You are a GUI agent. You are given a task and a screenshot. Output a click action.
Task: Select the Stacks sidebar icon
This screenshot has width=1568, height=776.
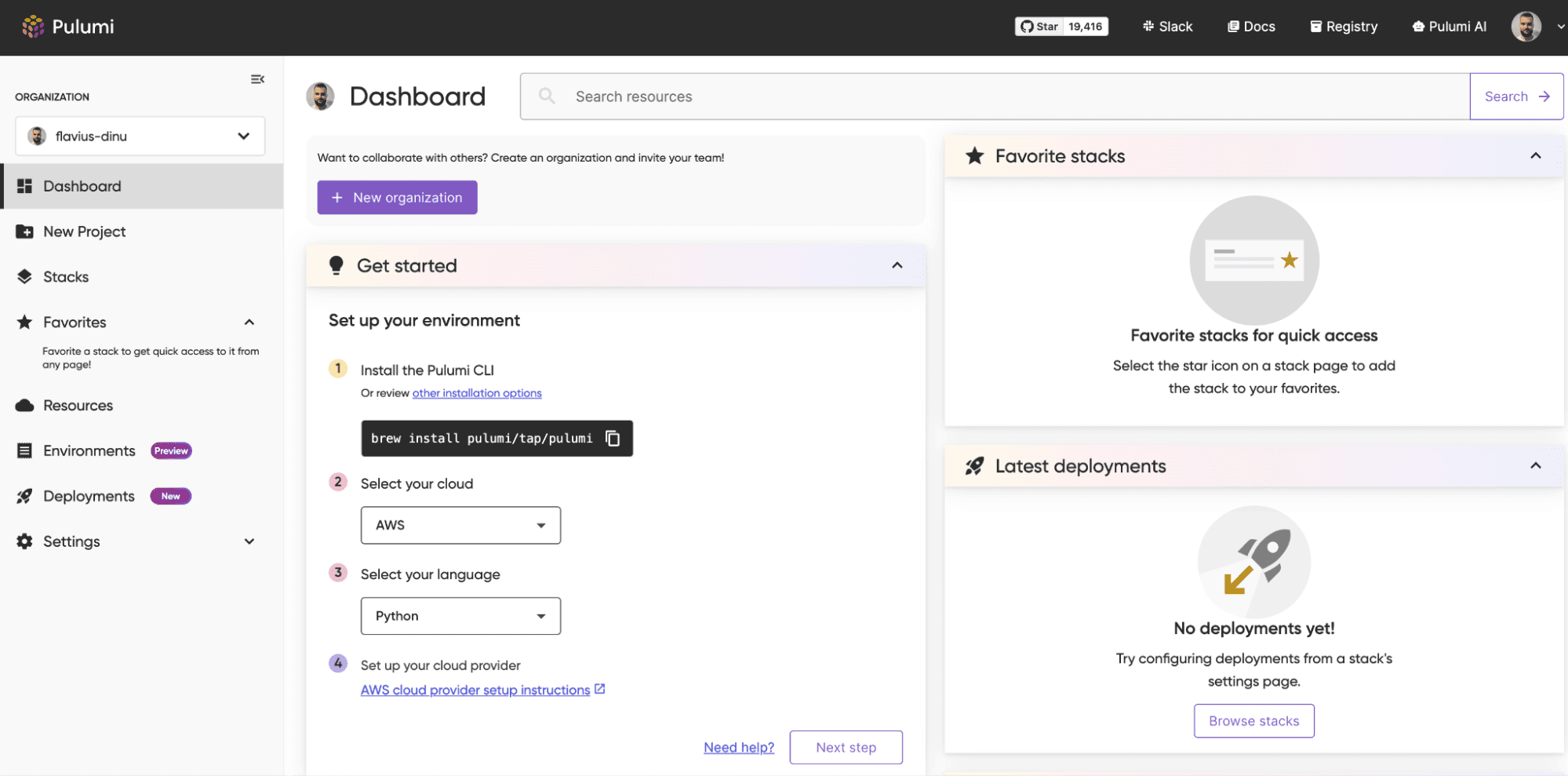click(x=24, y=276)
